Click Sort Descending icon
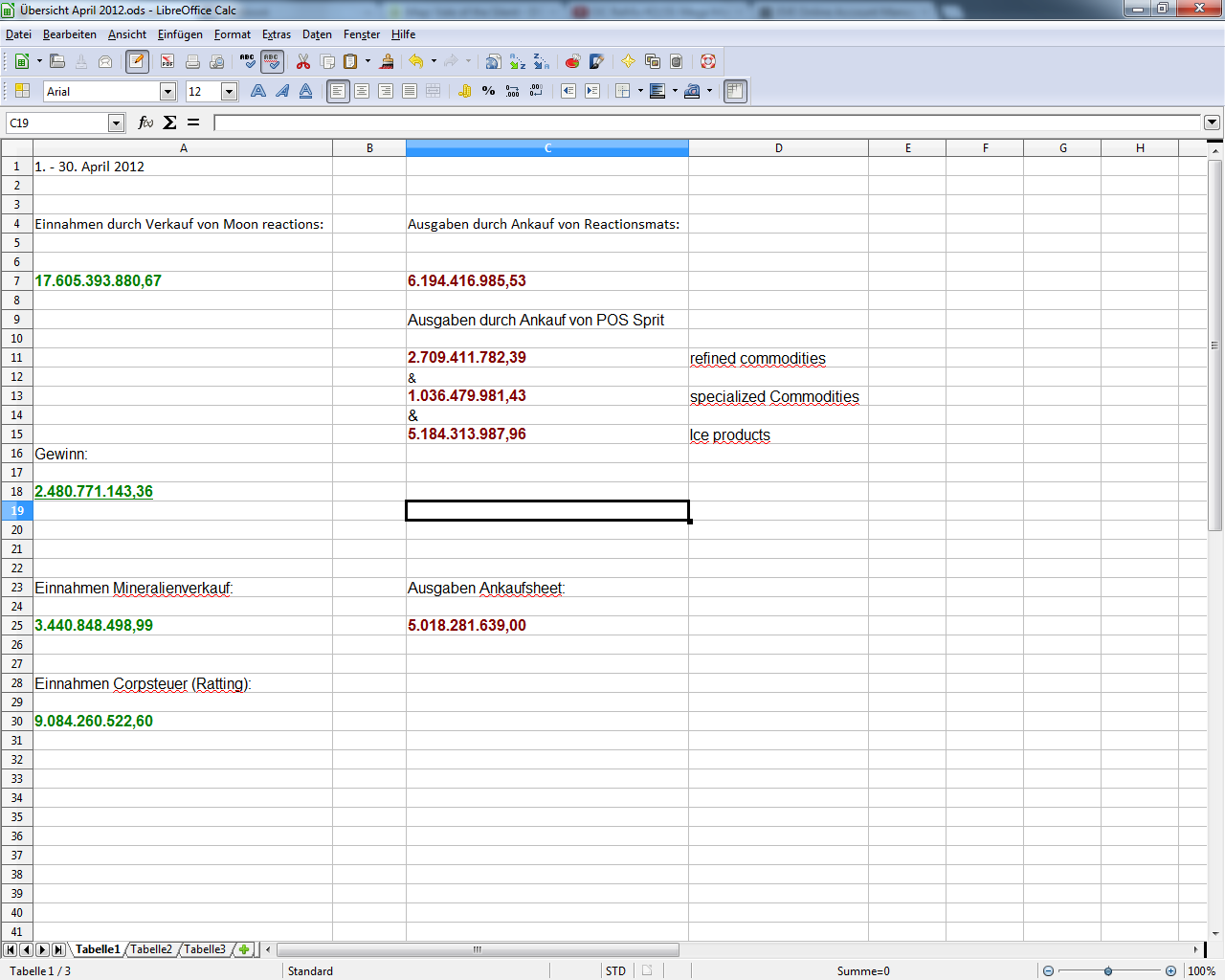Image resolution: width=1225 pixels, height=980 pixels. pyautogui.click(x=542, y=61)
